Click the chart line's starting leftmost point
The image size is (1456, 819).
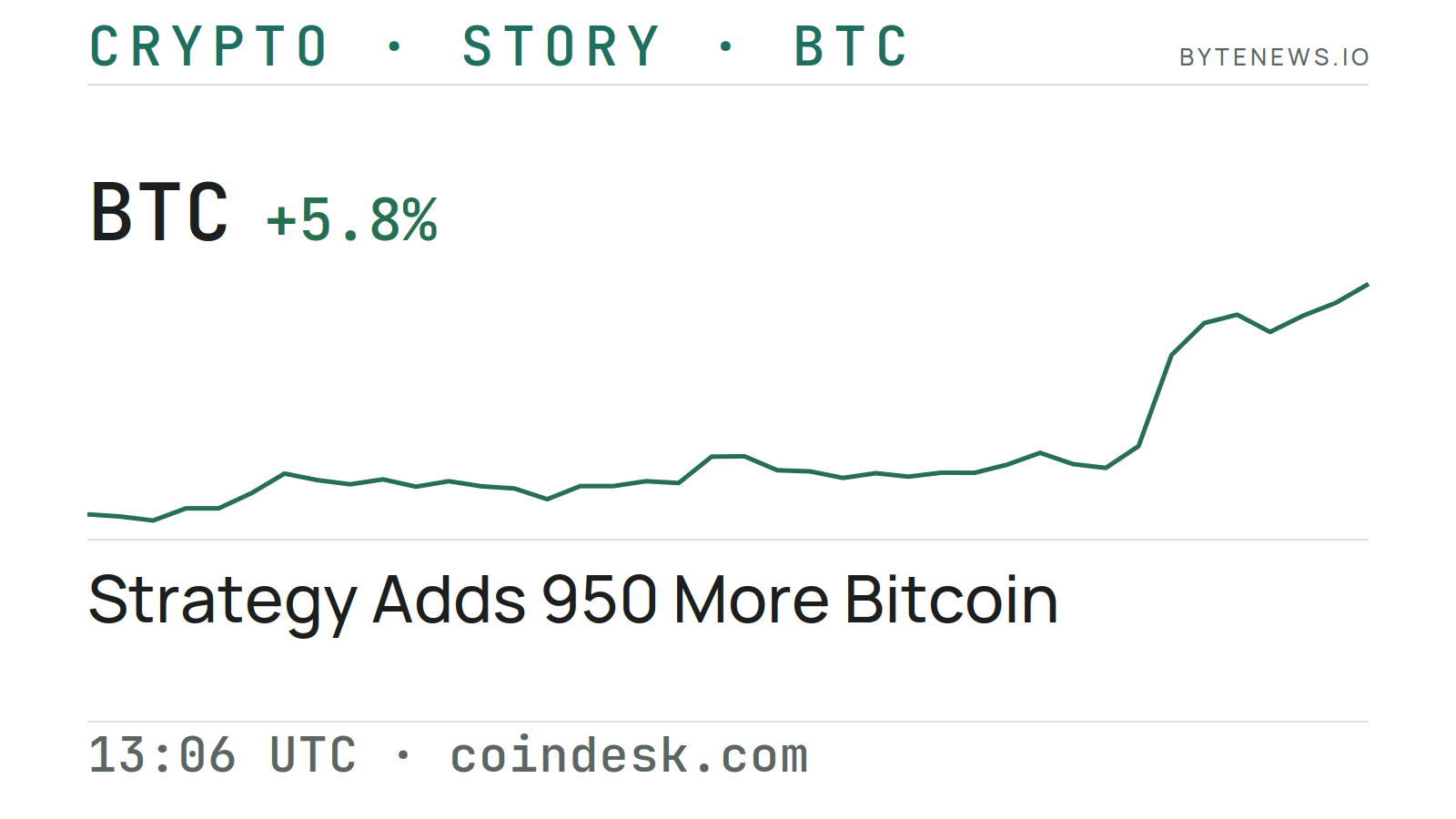pos(89,514)
